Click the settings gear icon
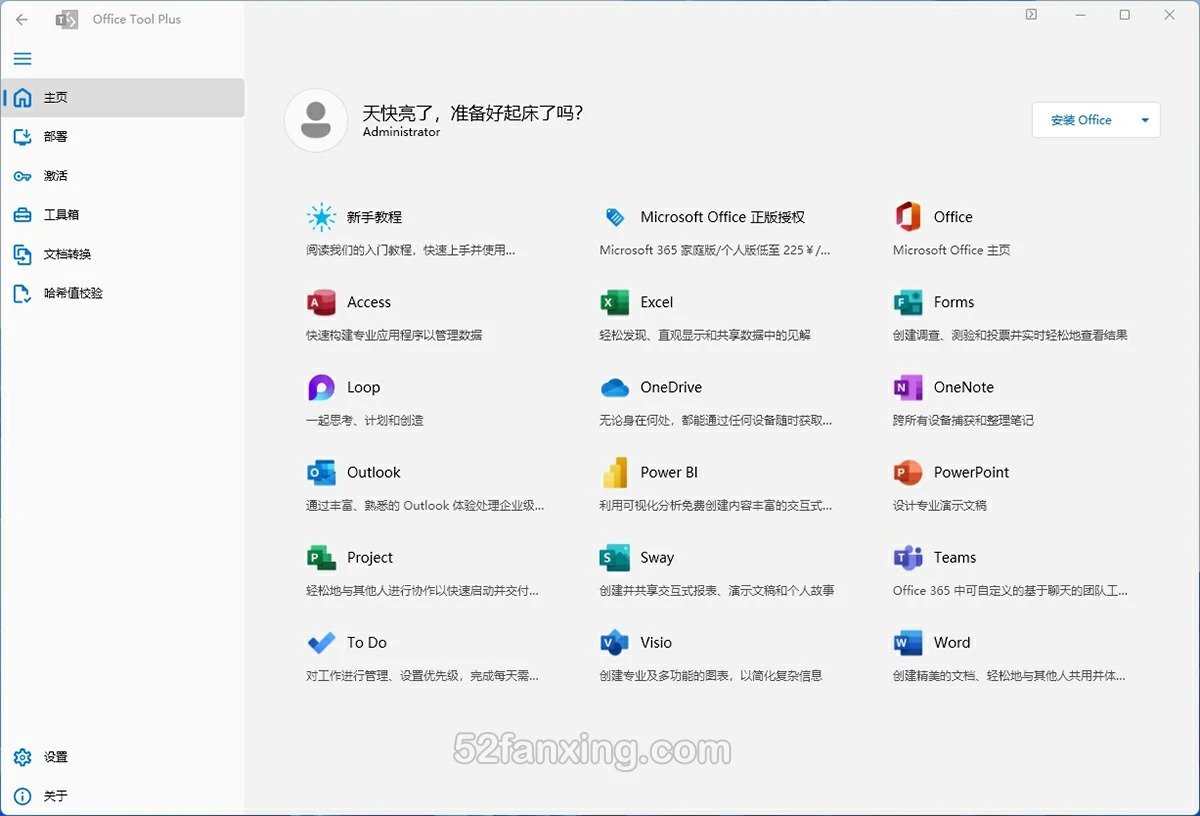Image resolution: width=1200 pixels, height=816 pixels. click(22, 757)
